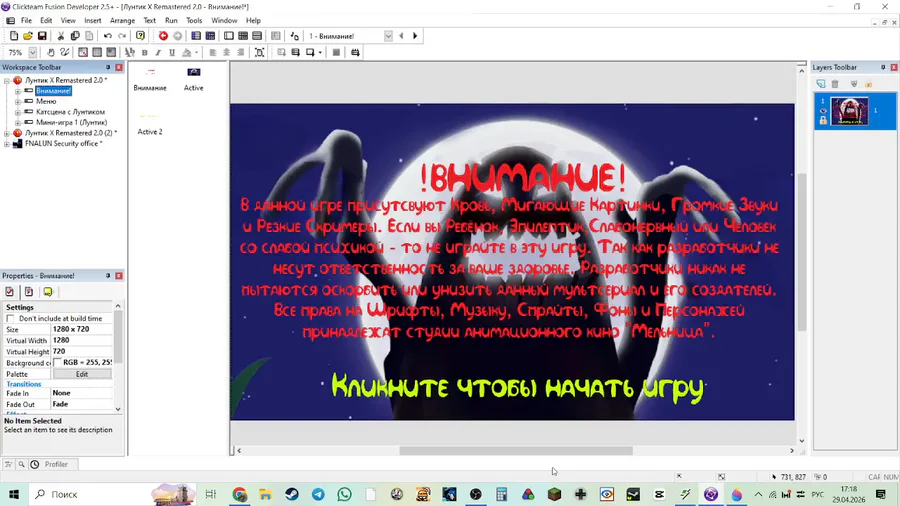Open the Frame editor toolbar icon
900x506 pixels.
coord(228,36)
